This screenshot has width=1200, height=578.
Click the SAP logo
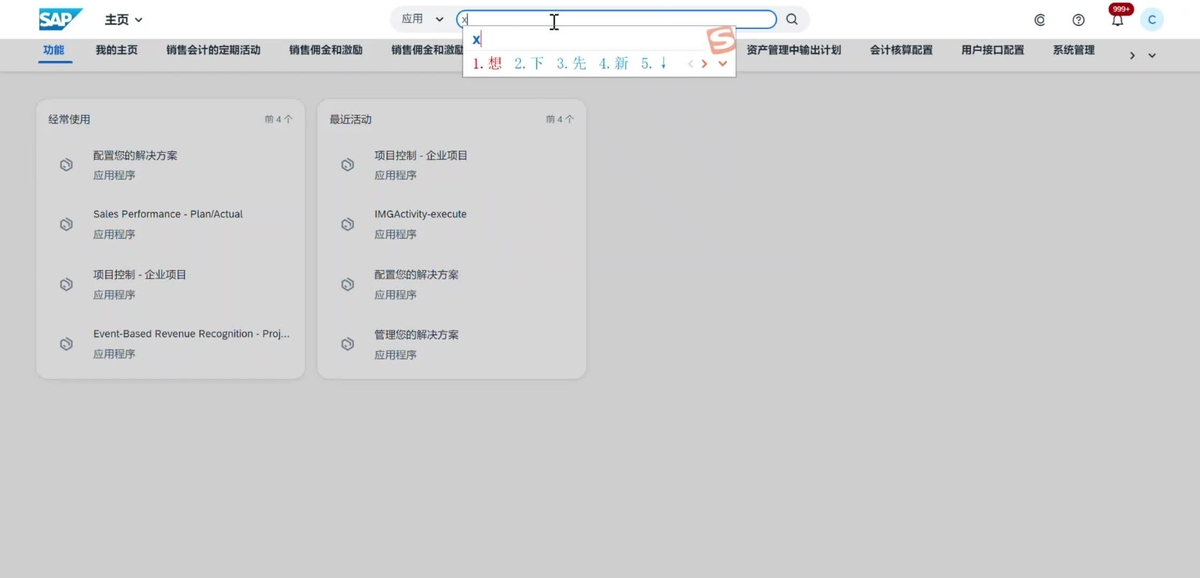pyautogui.click(x=60, y=19)
